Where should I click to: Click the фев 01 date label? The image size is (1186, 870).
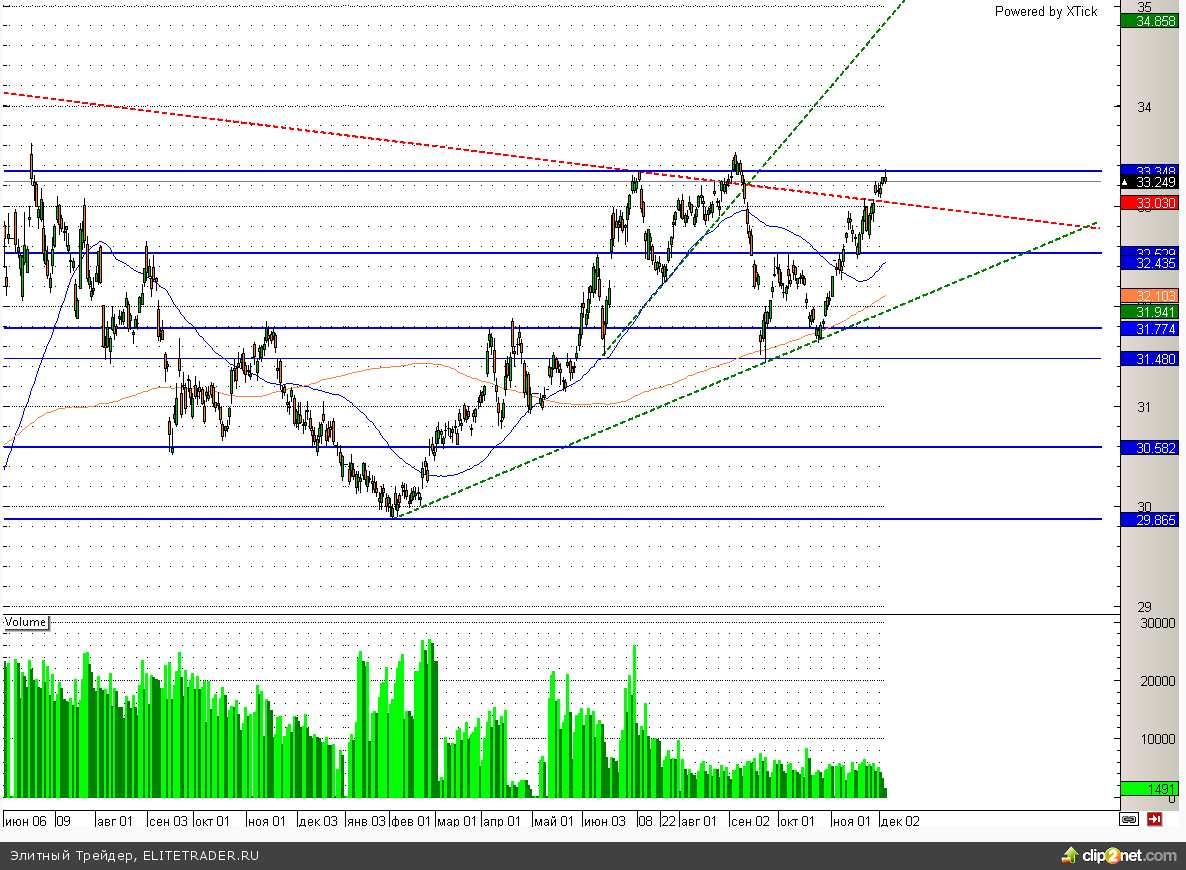pos(411,821)
